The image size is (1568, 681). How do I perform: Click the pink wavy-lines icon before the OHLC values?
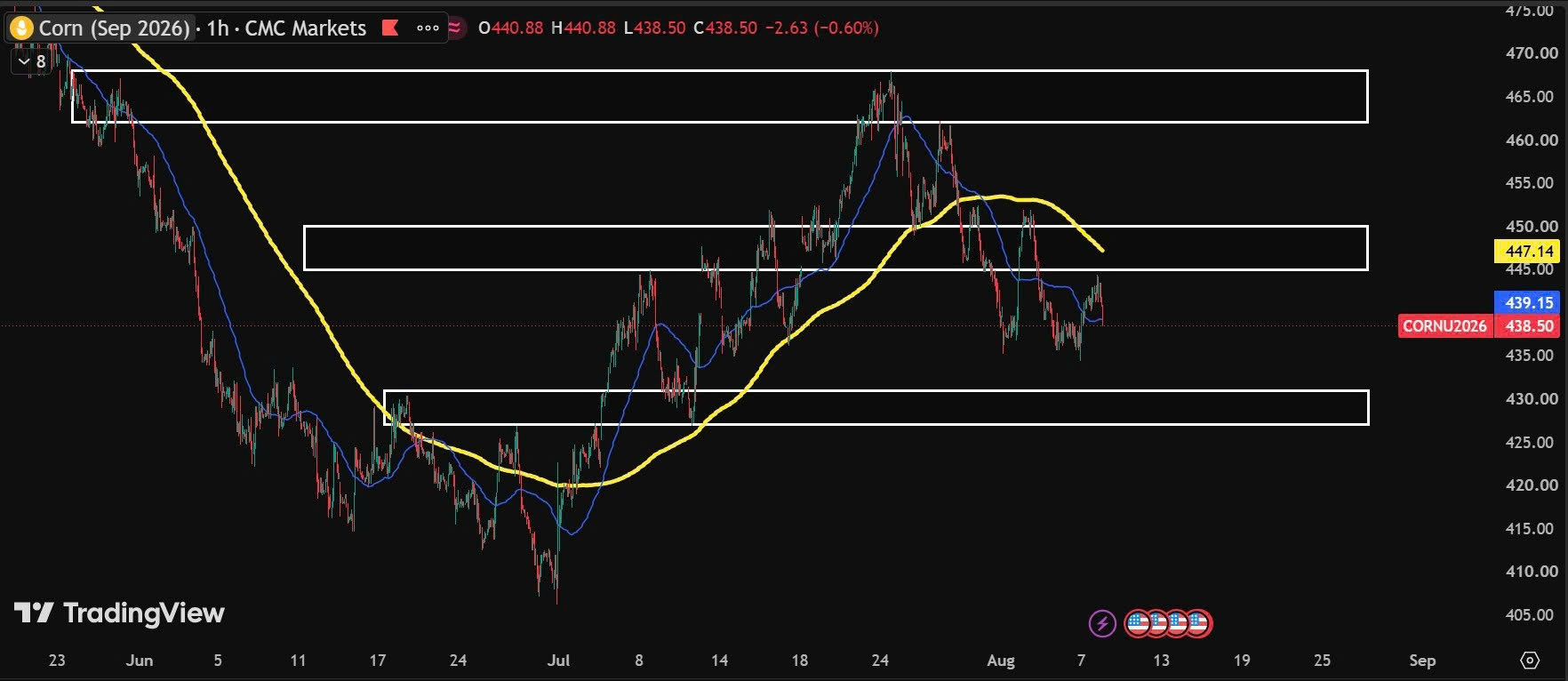click(x=455, y=28)
